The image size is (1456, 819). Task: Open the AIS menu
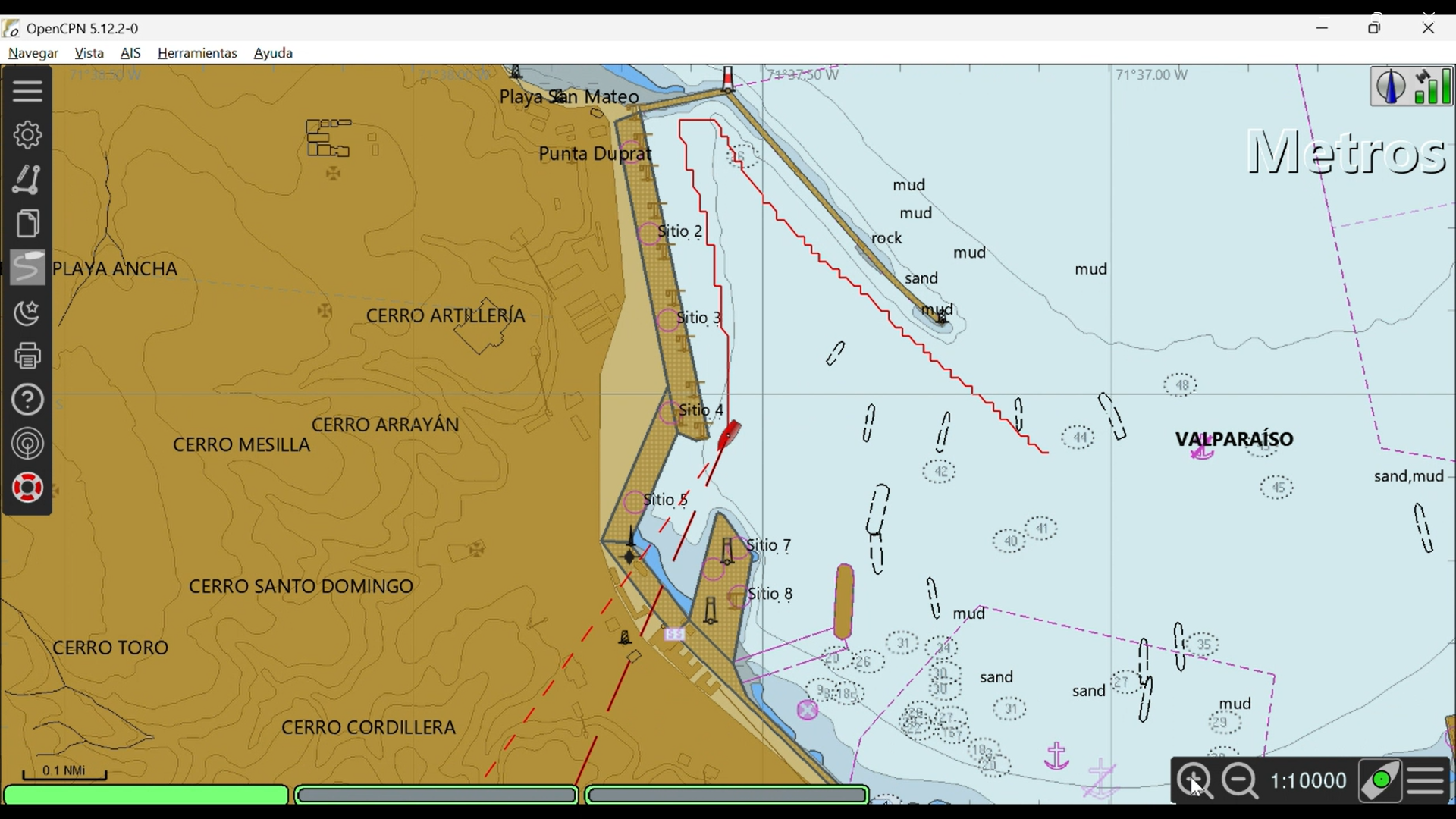[x=130, y=53]
